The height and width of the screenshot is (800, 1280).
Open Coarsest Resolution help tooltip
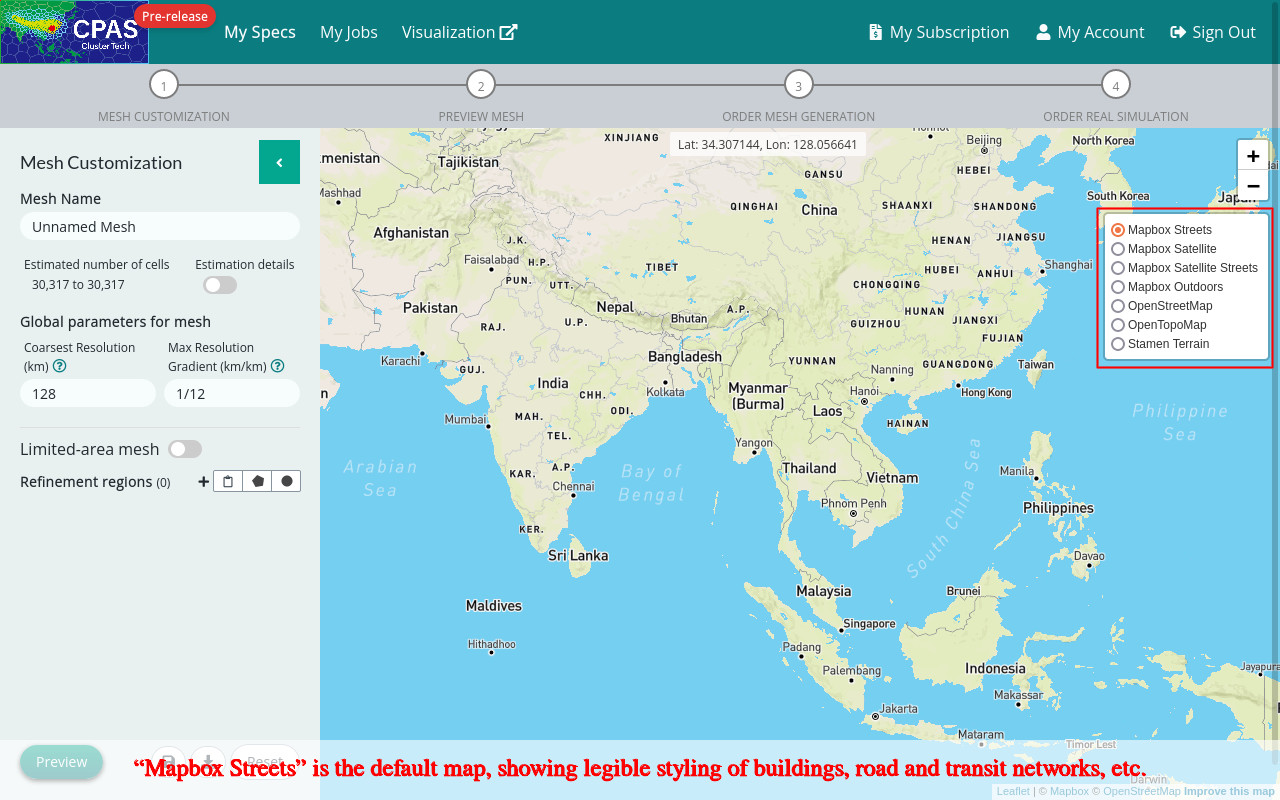60,366
